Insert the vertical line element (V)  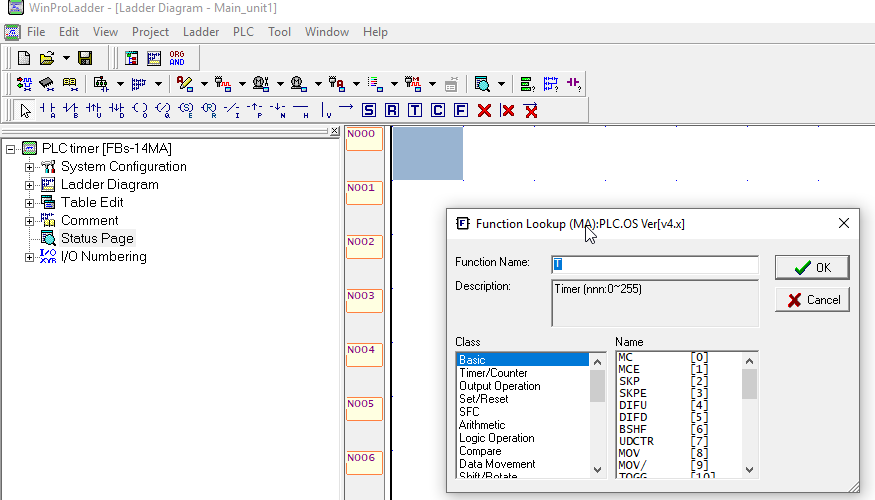click(326, 110)
